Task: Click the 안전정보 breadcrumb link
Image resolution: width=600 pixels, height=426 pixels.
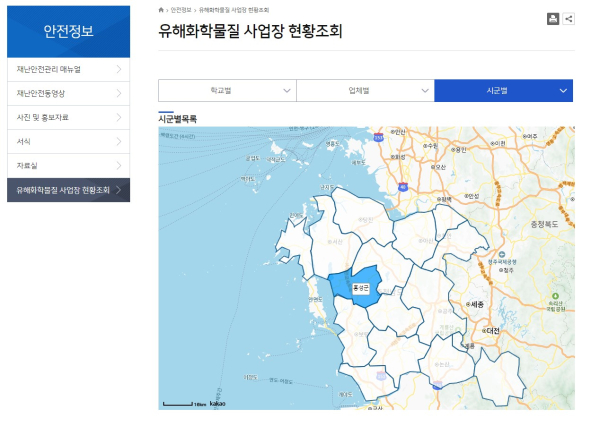Action: coord(181,9)
